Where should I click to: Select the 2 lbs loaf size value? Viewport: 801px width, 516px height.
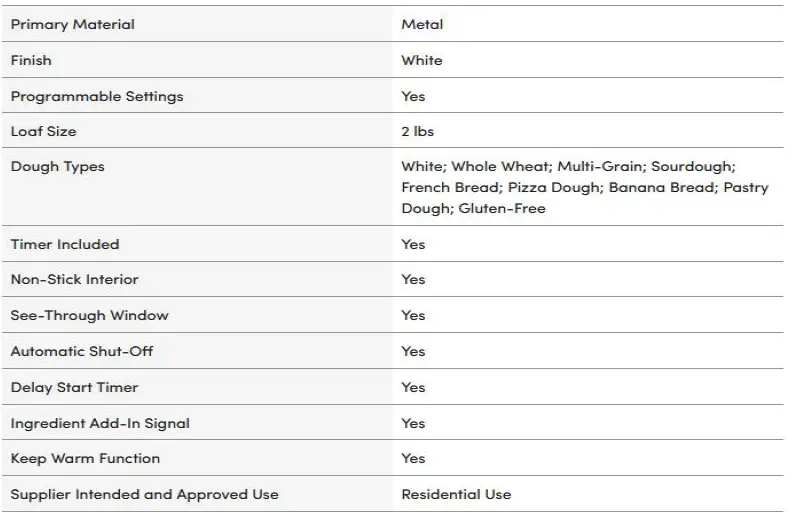(418, 131)
